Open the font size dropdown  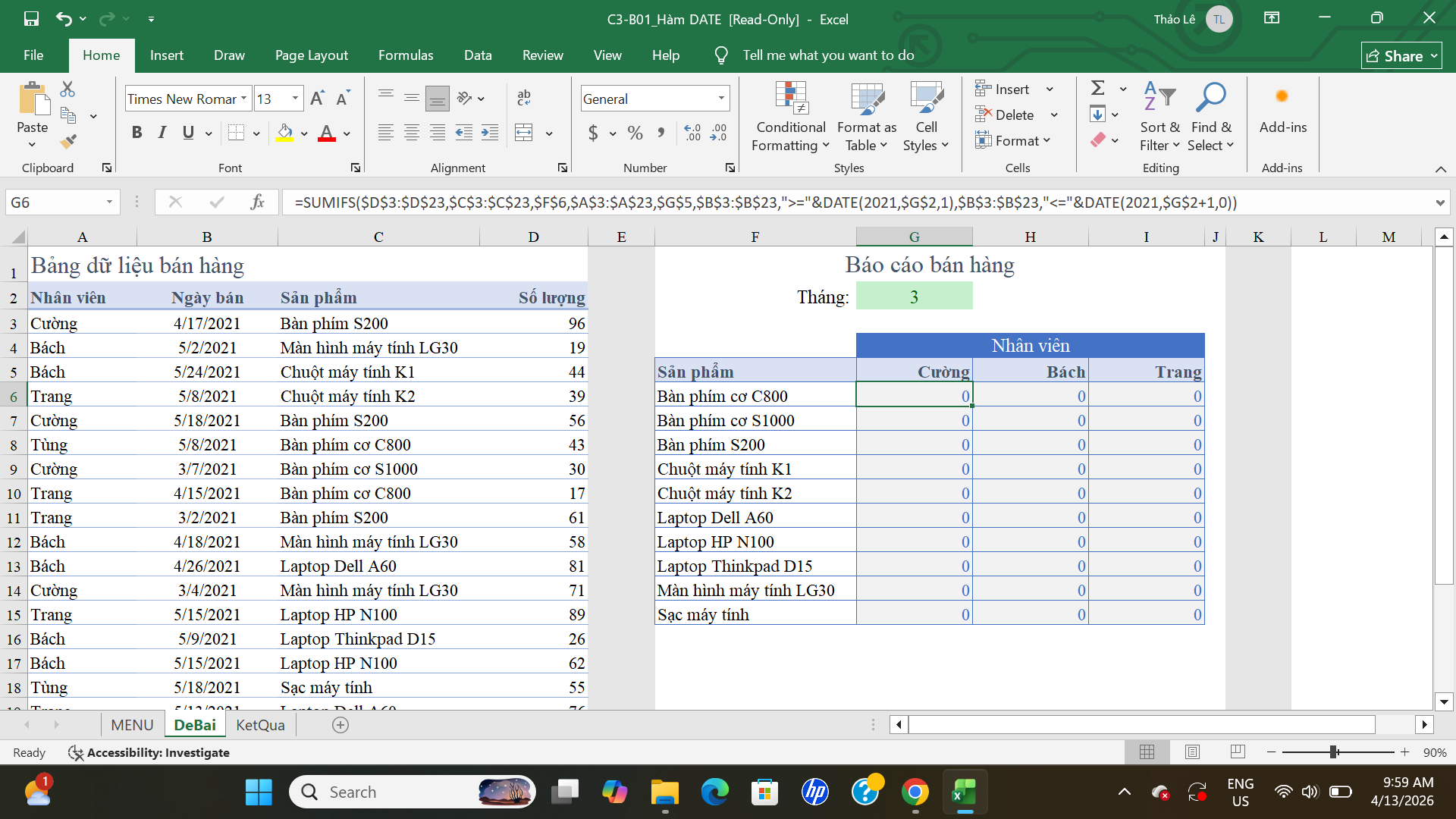295,99
